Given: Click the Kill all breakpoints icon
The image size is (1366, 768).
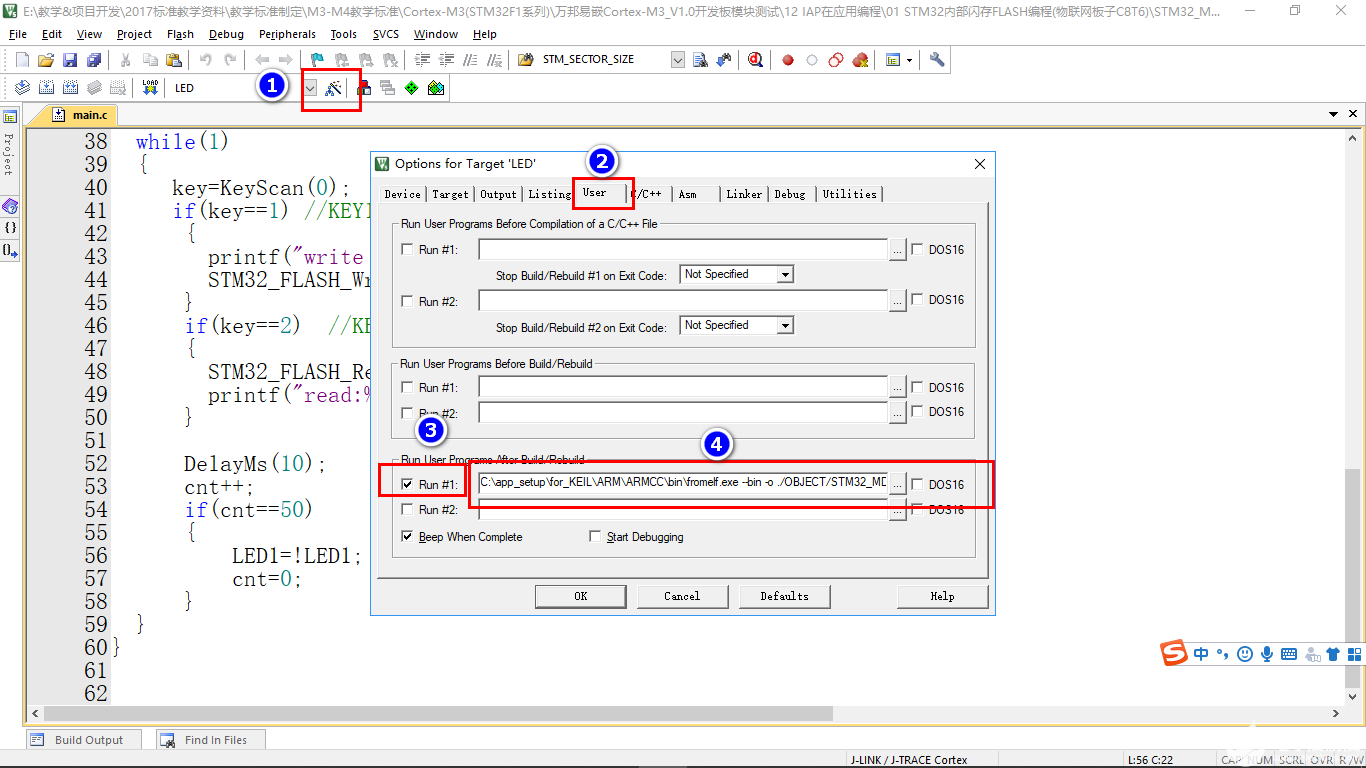Looking at the screenshot, I should [x=860, y=60].
